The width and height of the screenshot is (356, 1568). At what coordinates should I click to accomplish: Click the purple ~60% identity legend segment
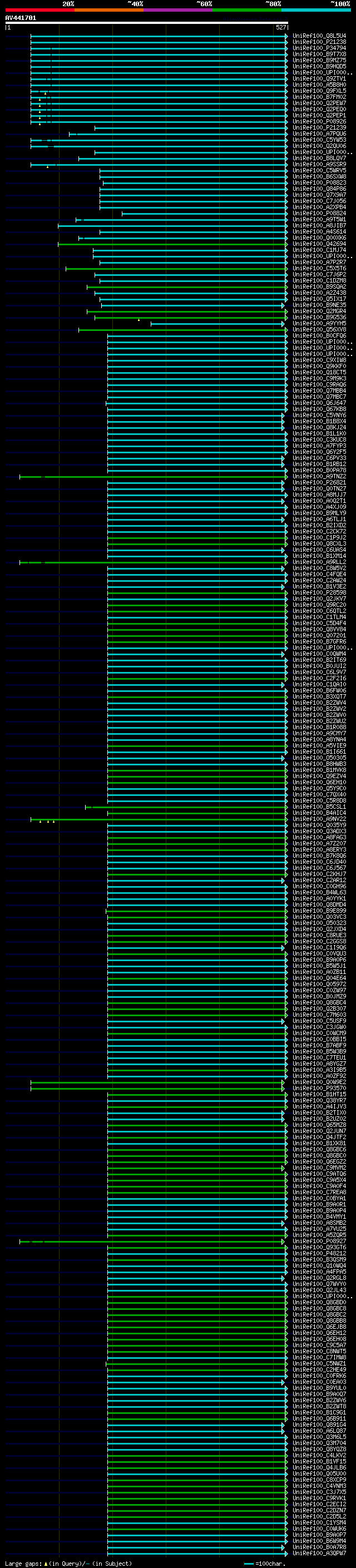pyautogui.click(x=177, y=10)
